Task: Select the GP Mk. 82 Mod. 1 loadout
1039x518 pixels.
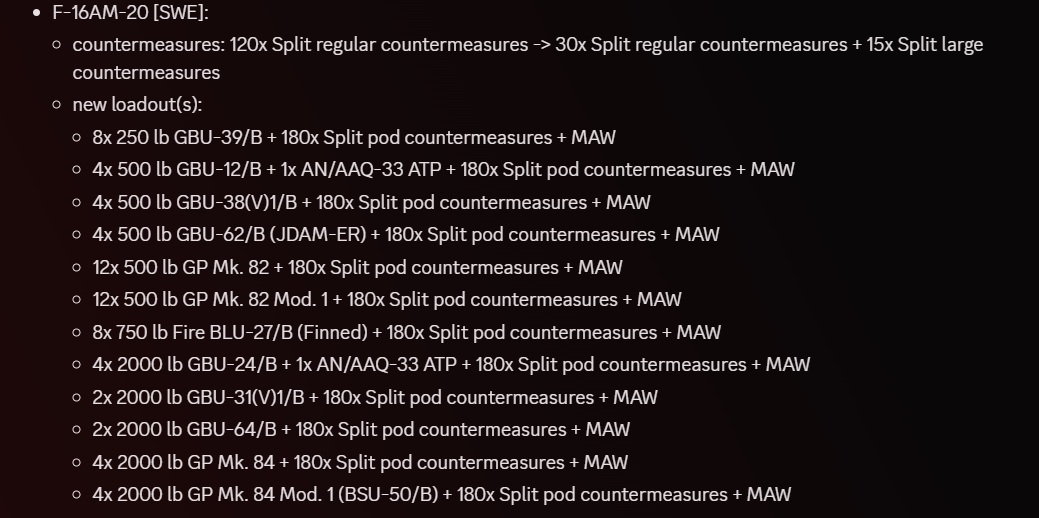Action: 386,299
